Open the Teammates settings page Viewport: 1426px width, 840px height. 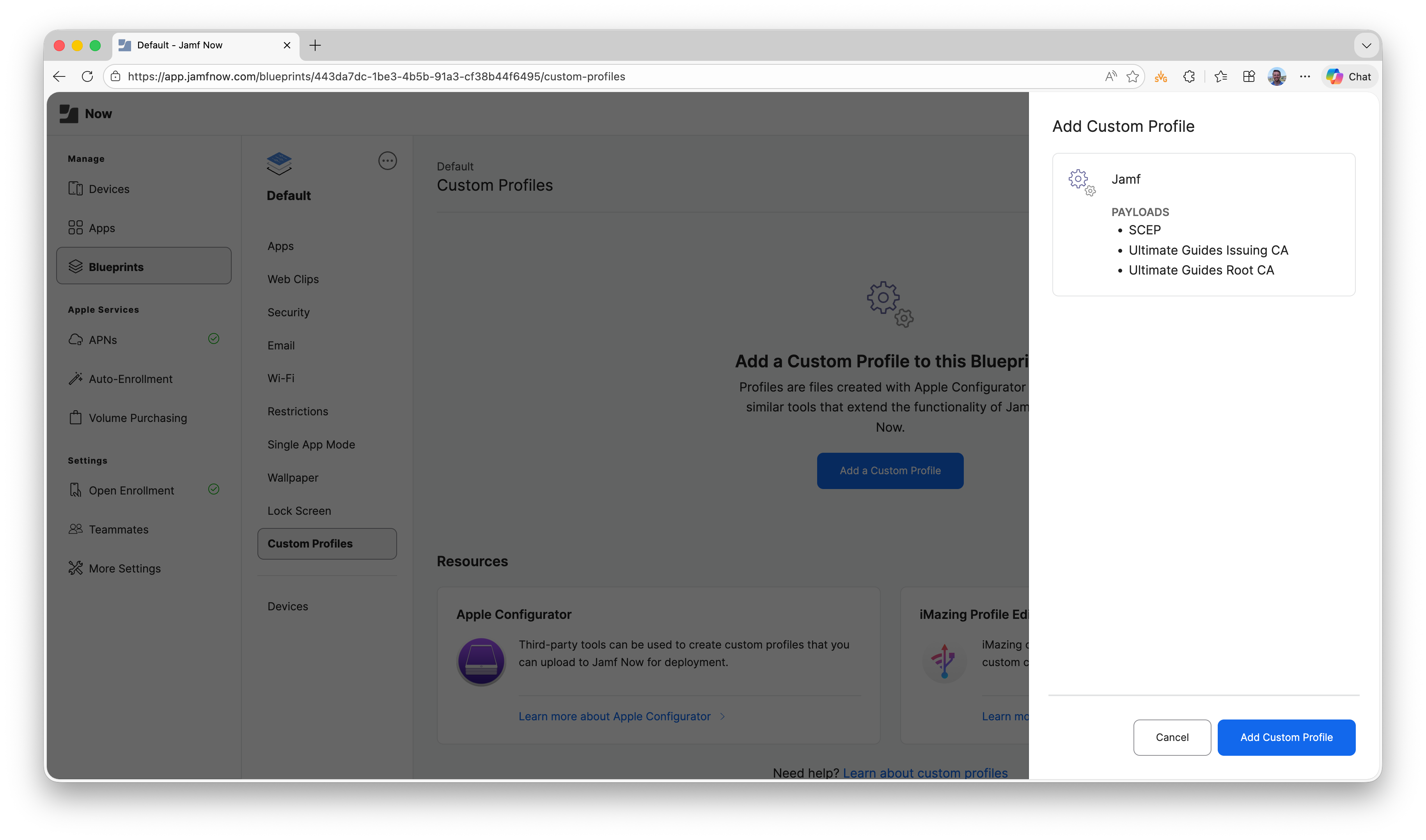click(x=118, y=529)
